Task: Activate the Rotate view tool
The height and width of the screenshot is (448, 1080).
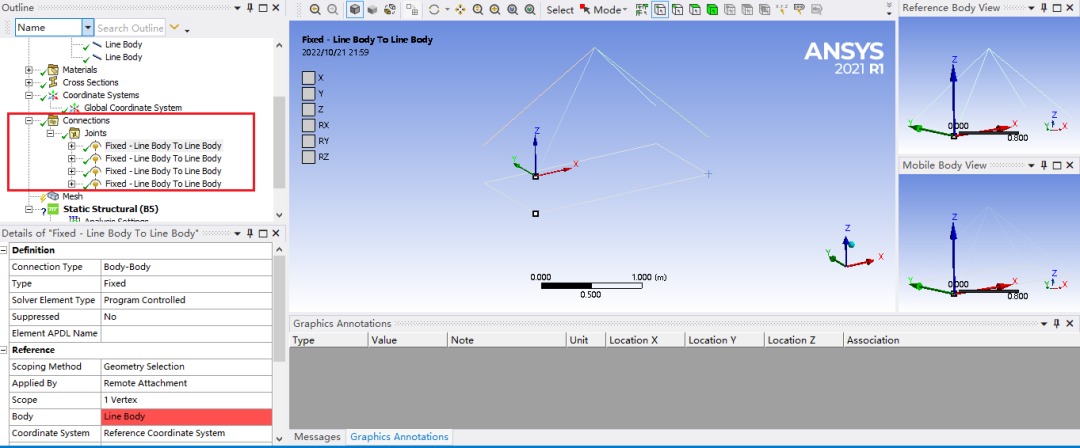Action: point(434,10)
